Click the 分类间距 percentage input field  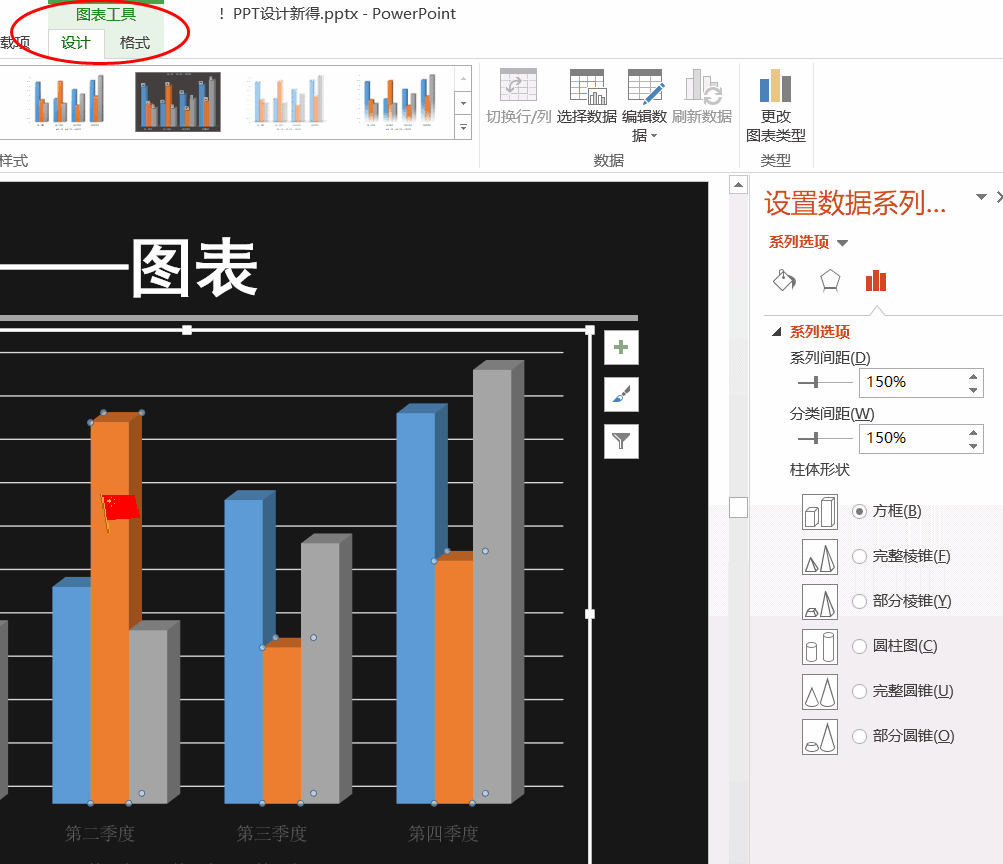point(911,438)
